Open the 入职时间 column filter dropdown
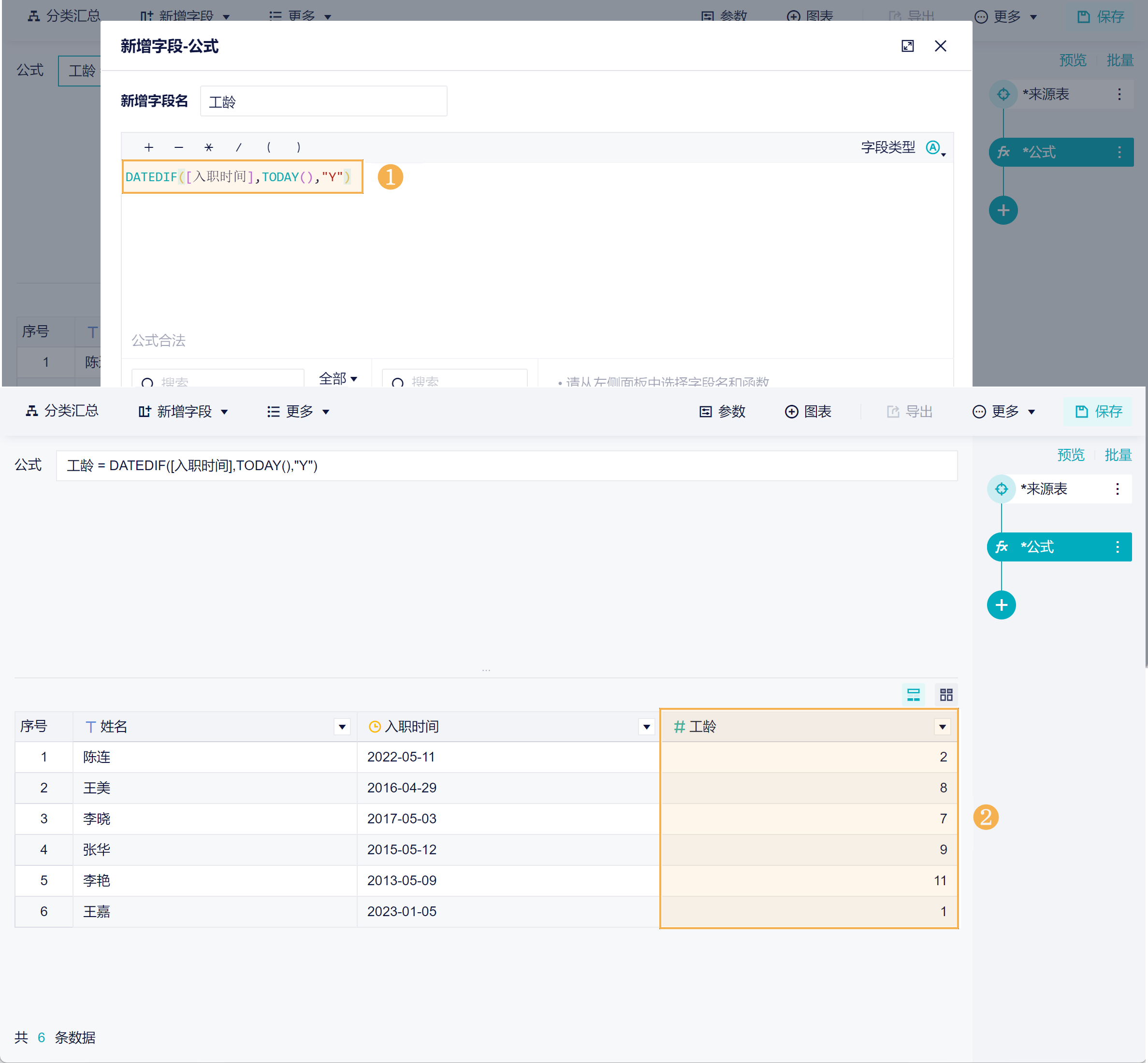Screen dimensions: 1148x1063 (x=646, y=727)
